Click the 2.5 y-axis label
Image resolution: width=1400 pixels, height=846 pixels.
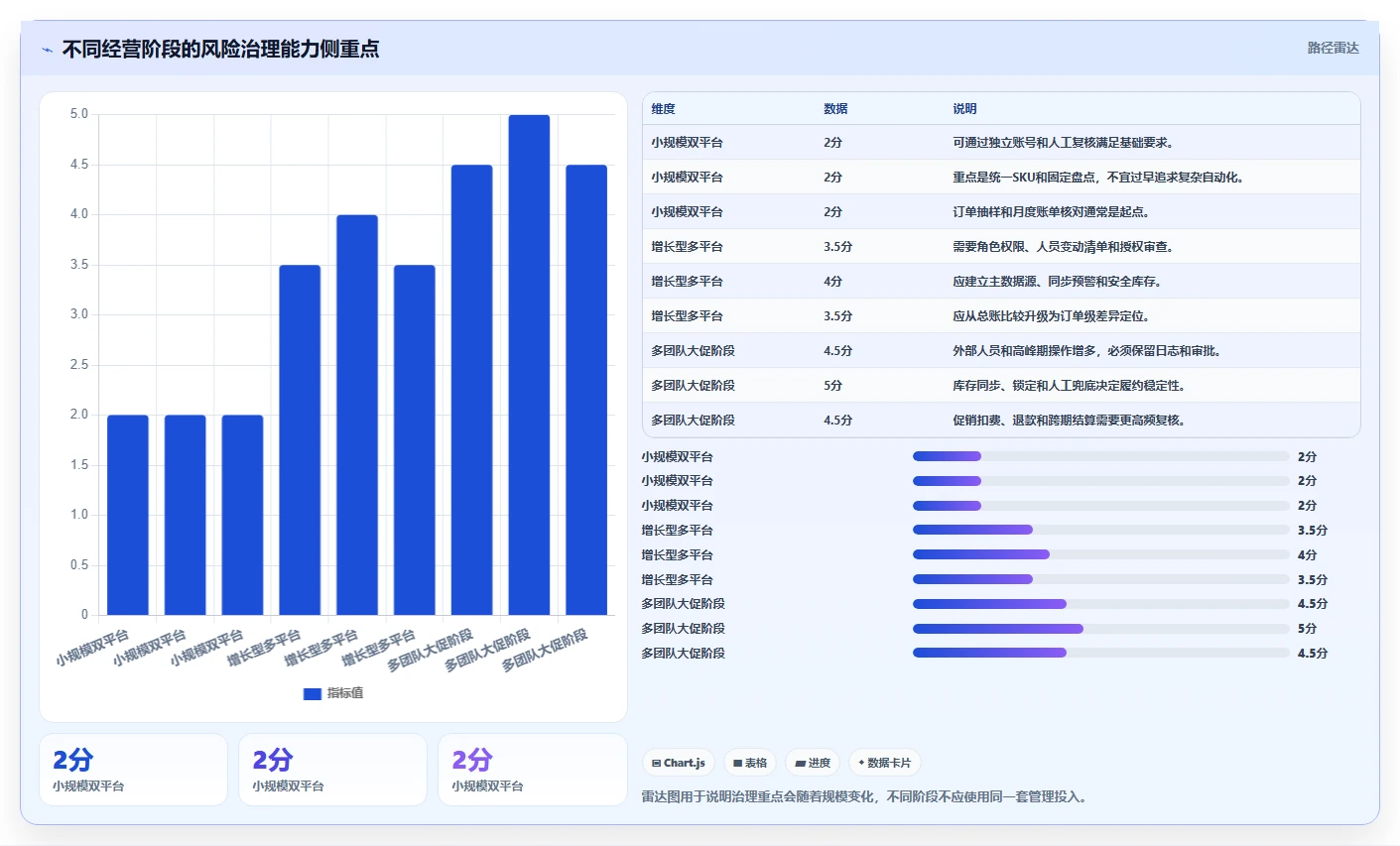79,365
